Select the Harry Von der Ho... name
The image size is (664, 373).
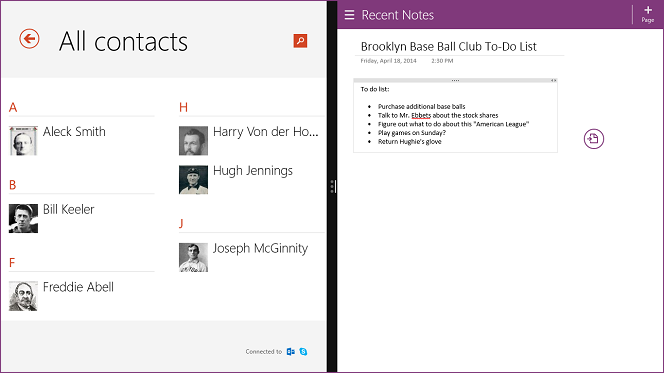[266, 132]
